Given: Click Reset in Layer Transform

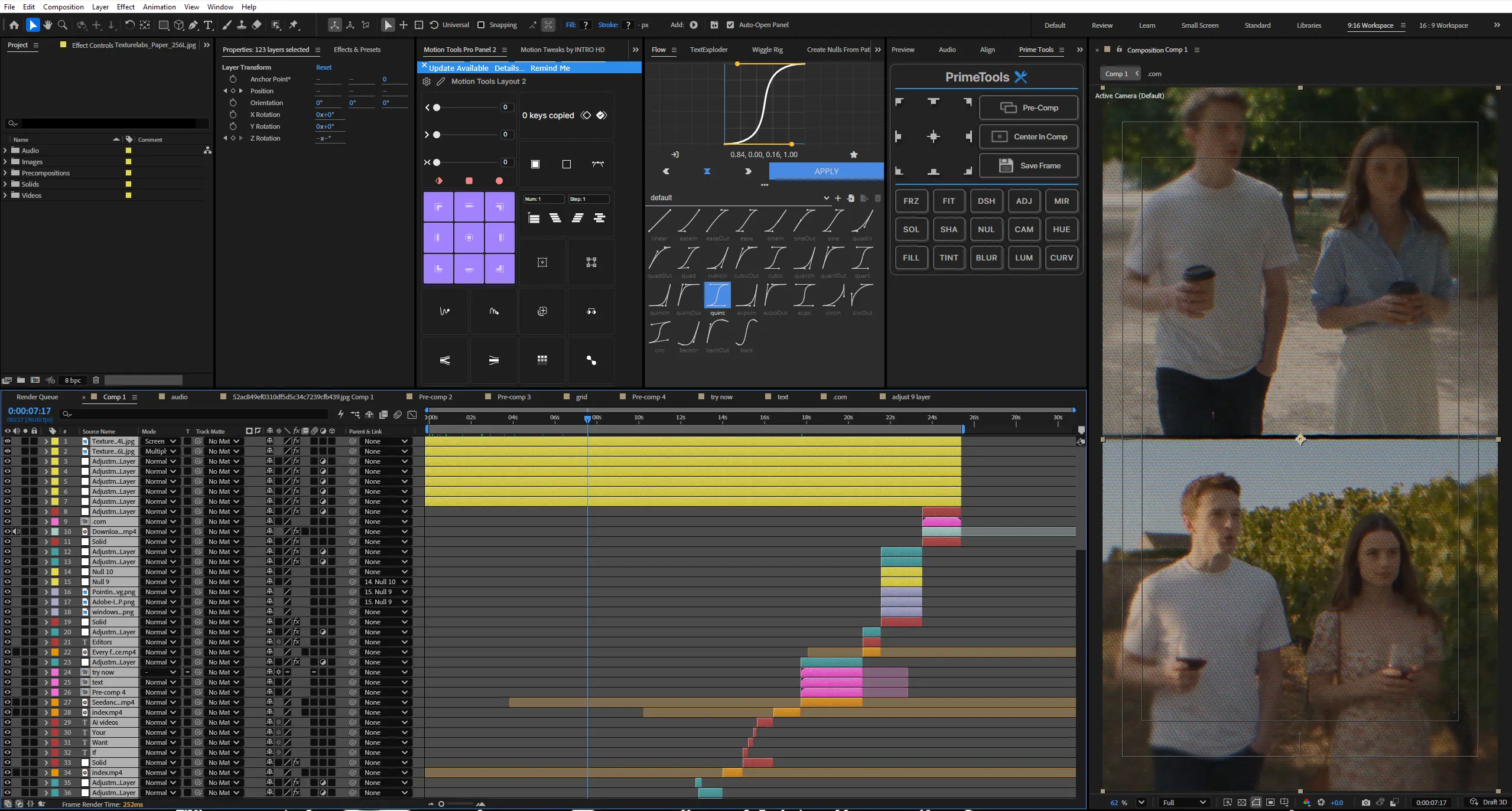Looking at the screenshot, I should point(324,67).
